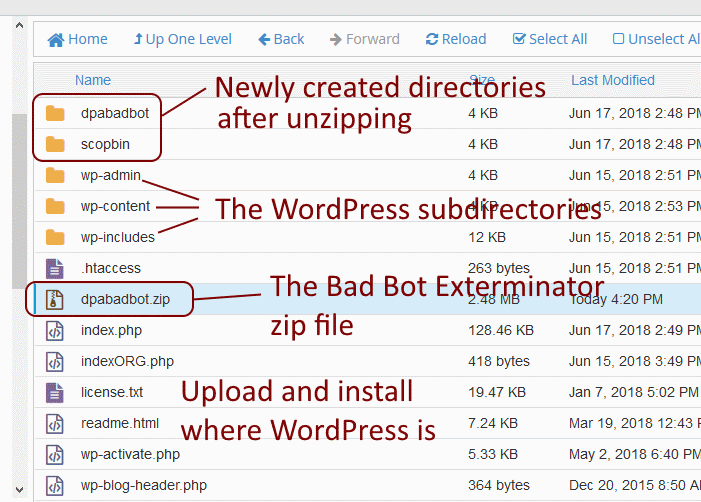Click the Today 4:20 PM modified date

[x=616, y=299]
